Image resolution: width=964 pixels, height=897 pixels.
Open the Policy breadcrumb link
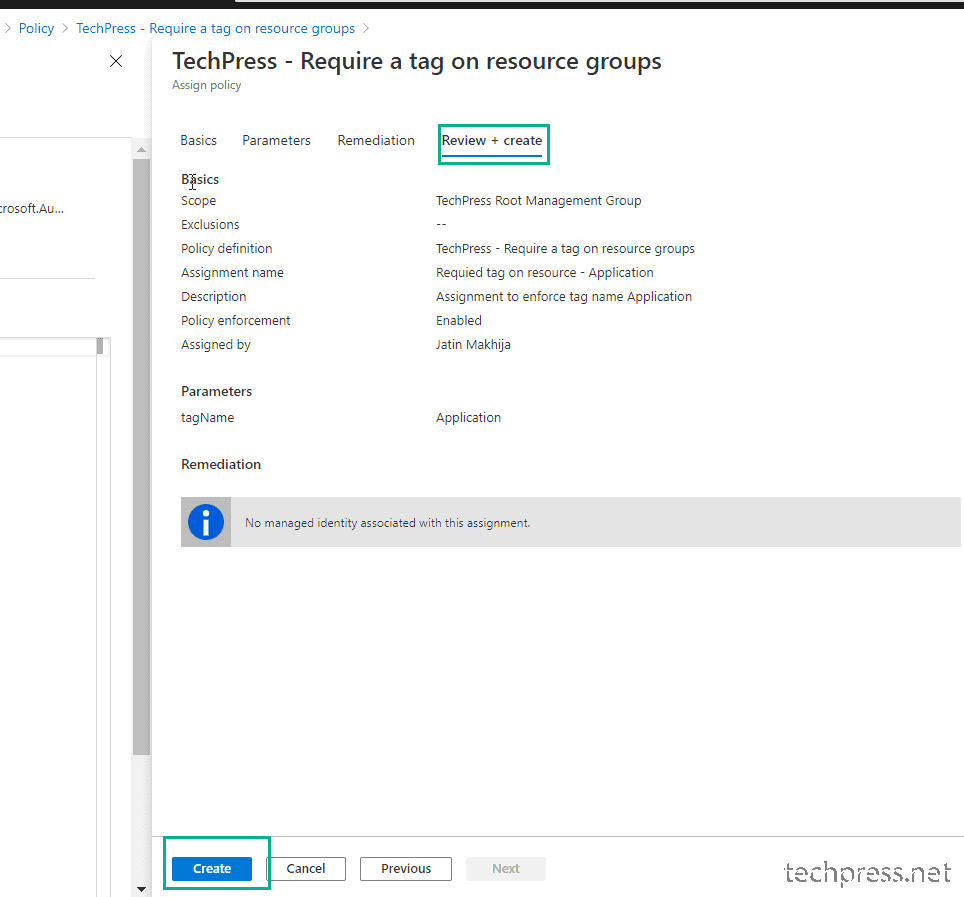click(36, 28)
